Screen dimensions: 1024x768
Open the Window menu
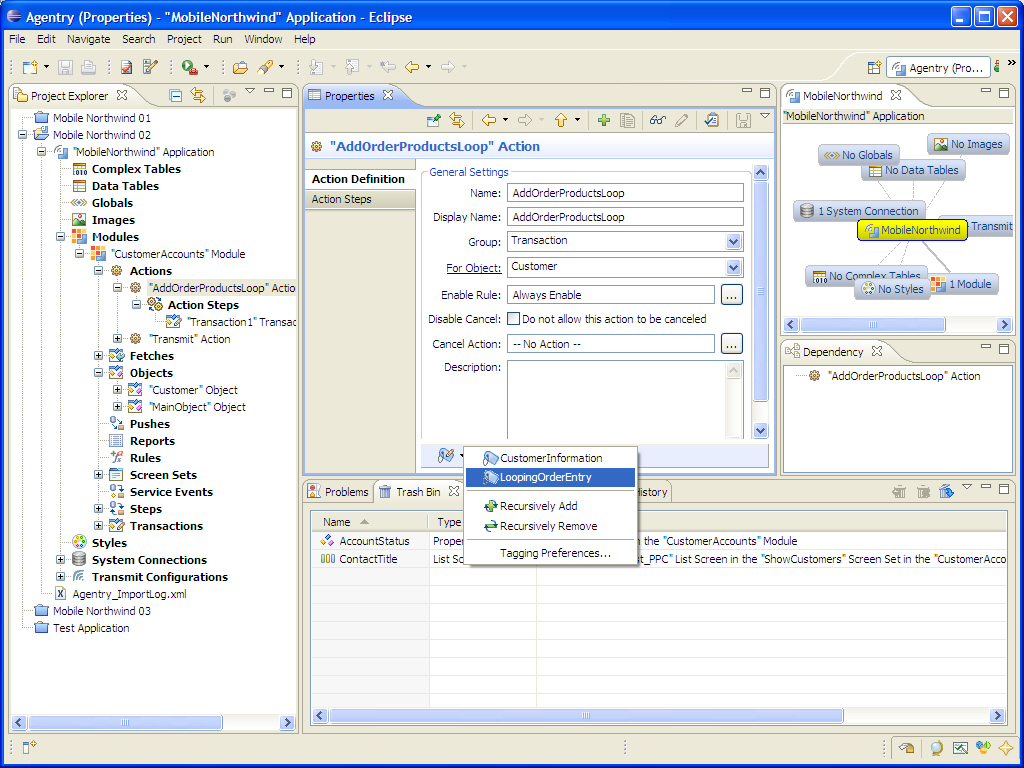click(263, 39)
